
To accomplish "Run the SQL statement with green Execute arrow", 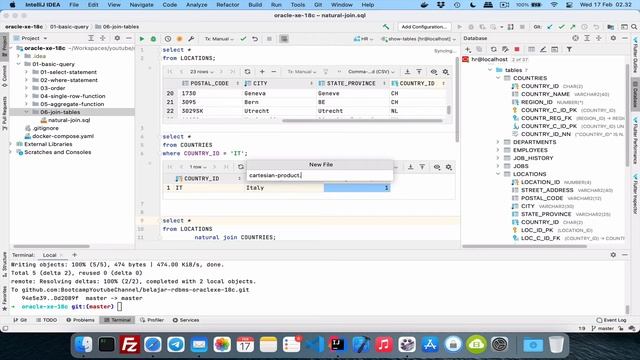I will (142, 39).
